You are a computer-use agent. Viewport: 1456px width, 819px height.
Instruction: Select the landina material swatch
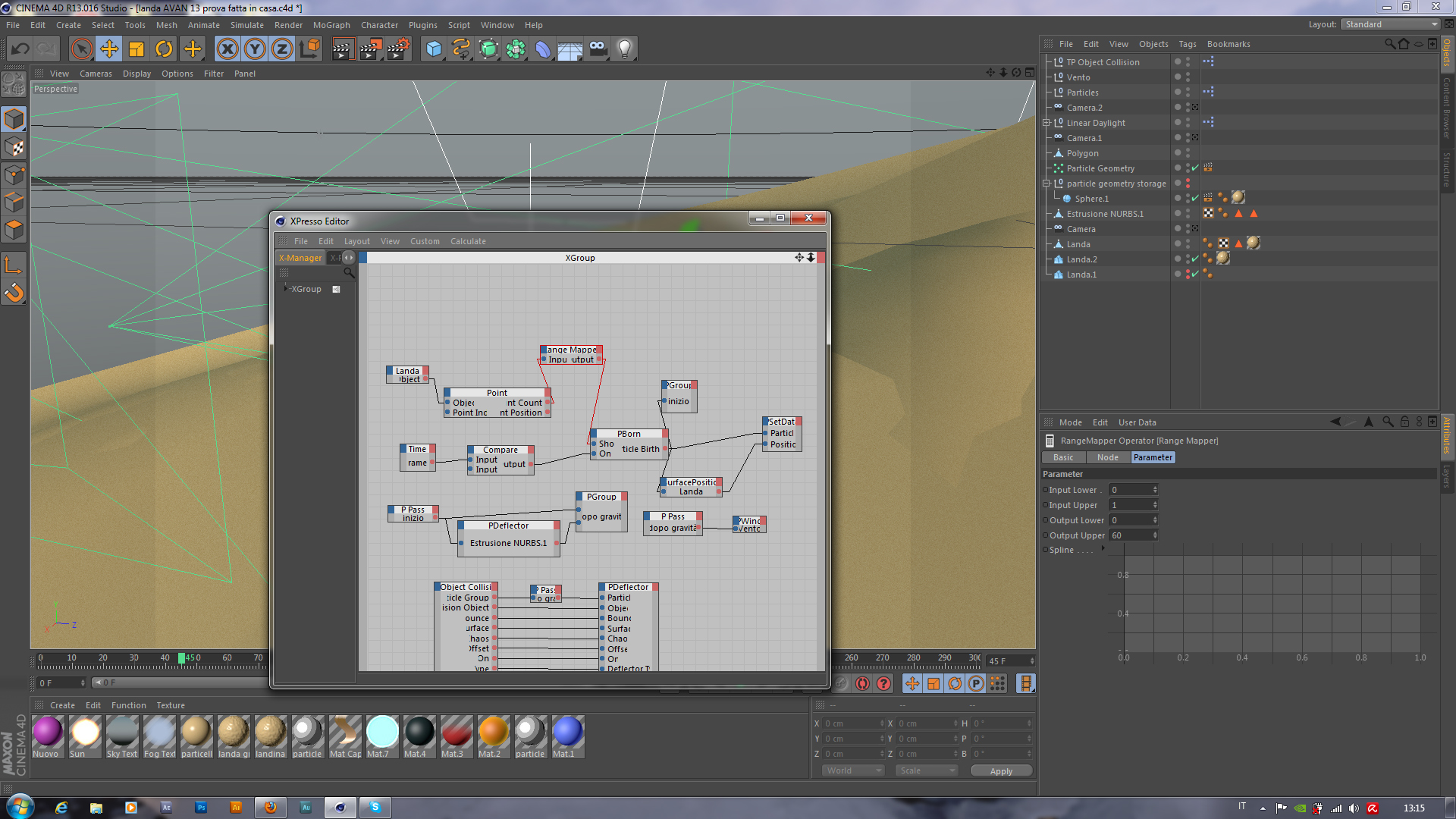[270, 733]
